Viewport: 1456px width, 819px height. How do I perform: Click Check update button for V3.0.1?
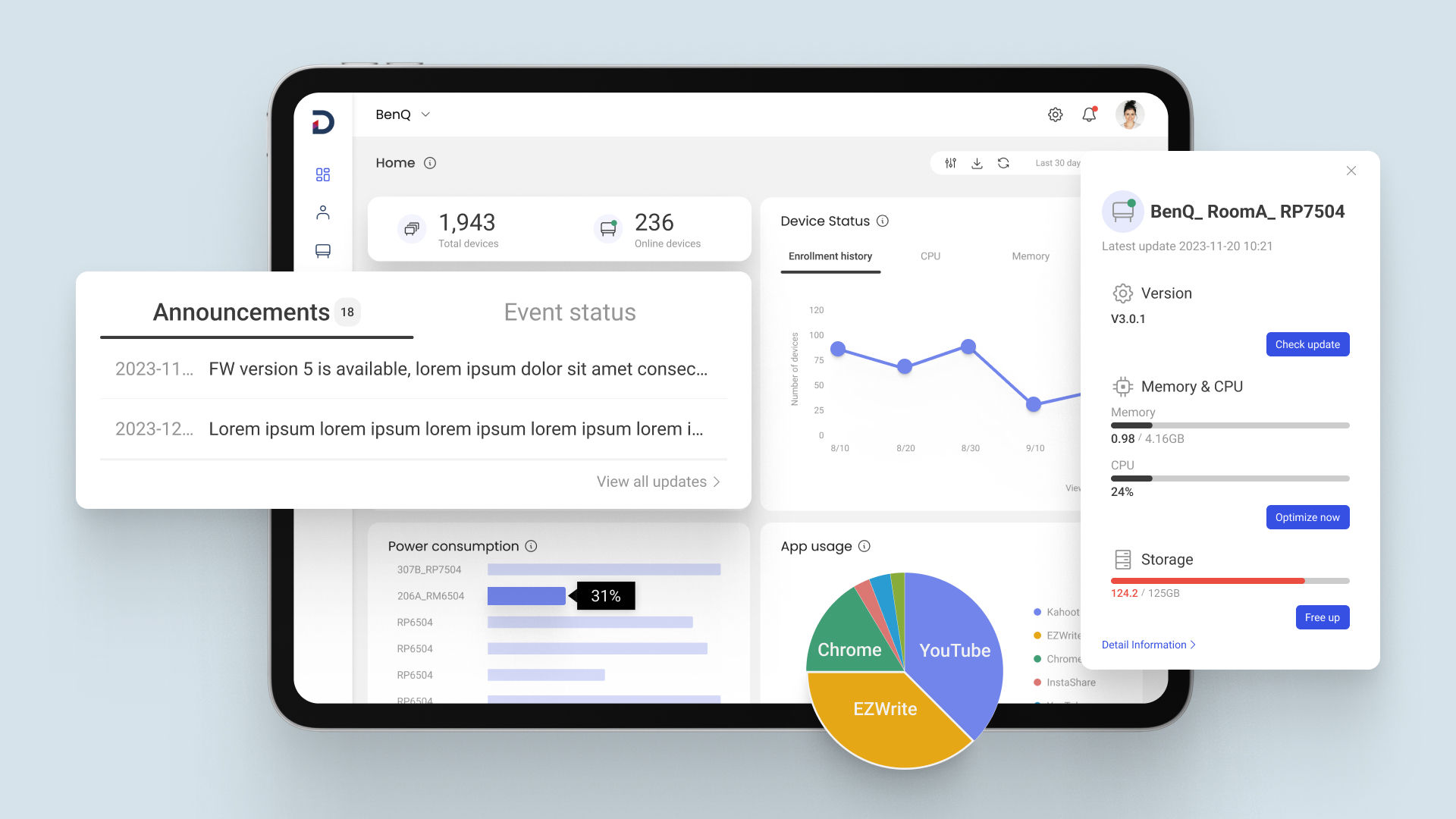(1306, 344)
